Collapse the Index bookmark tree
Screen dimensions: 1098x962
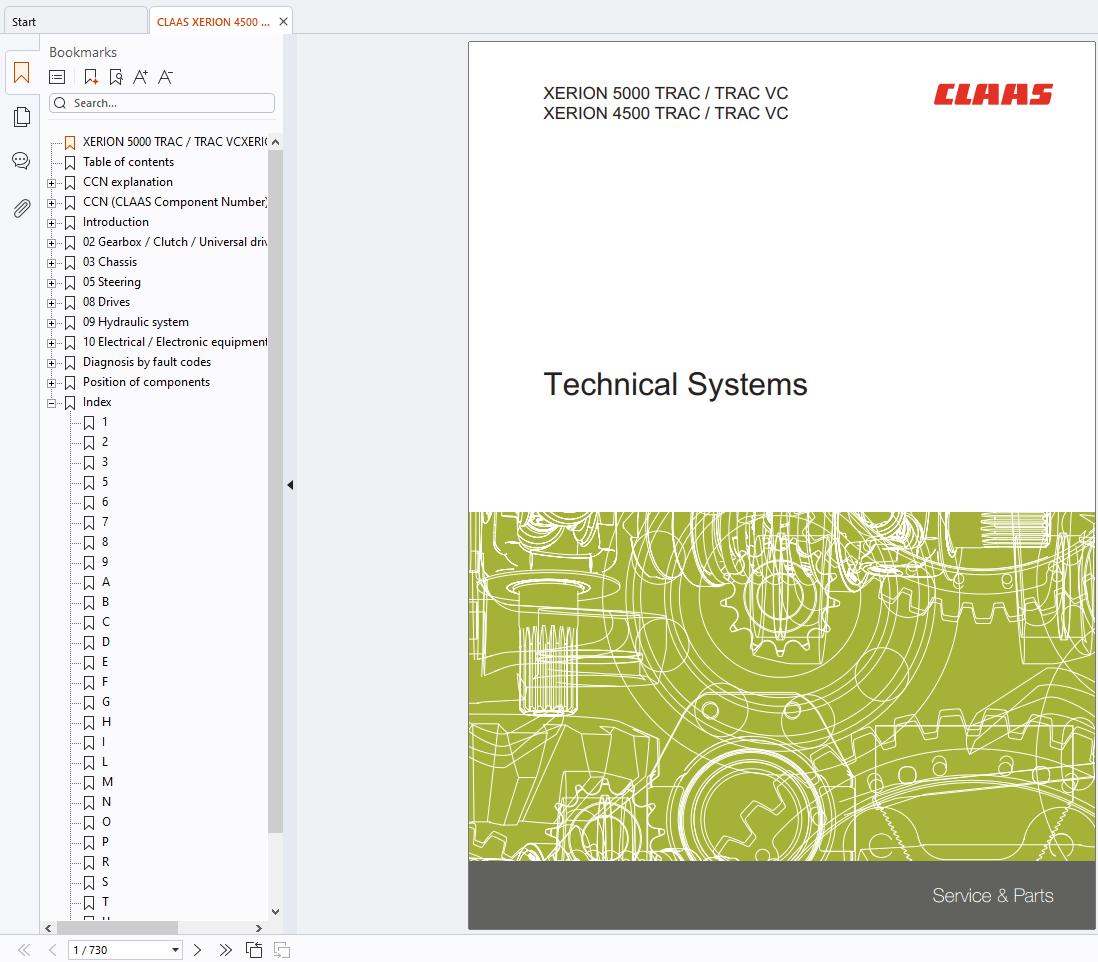52,403
